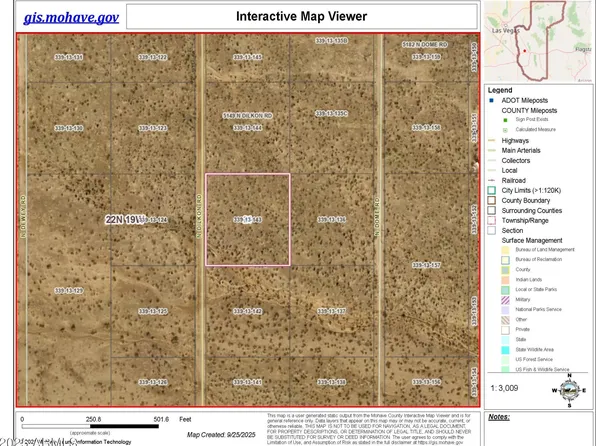This screenshot has height=446, width=596.
Task: Click the Bureau of Reclamation swatch
Action: (x=505, y=260)
